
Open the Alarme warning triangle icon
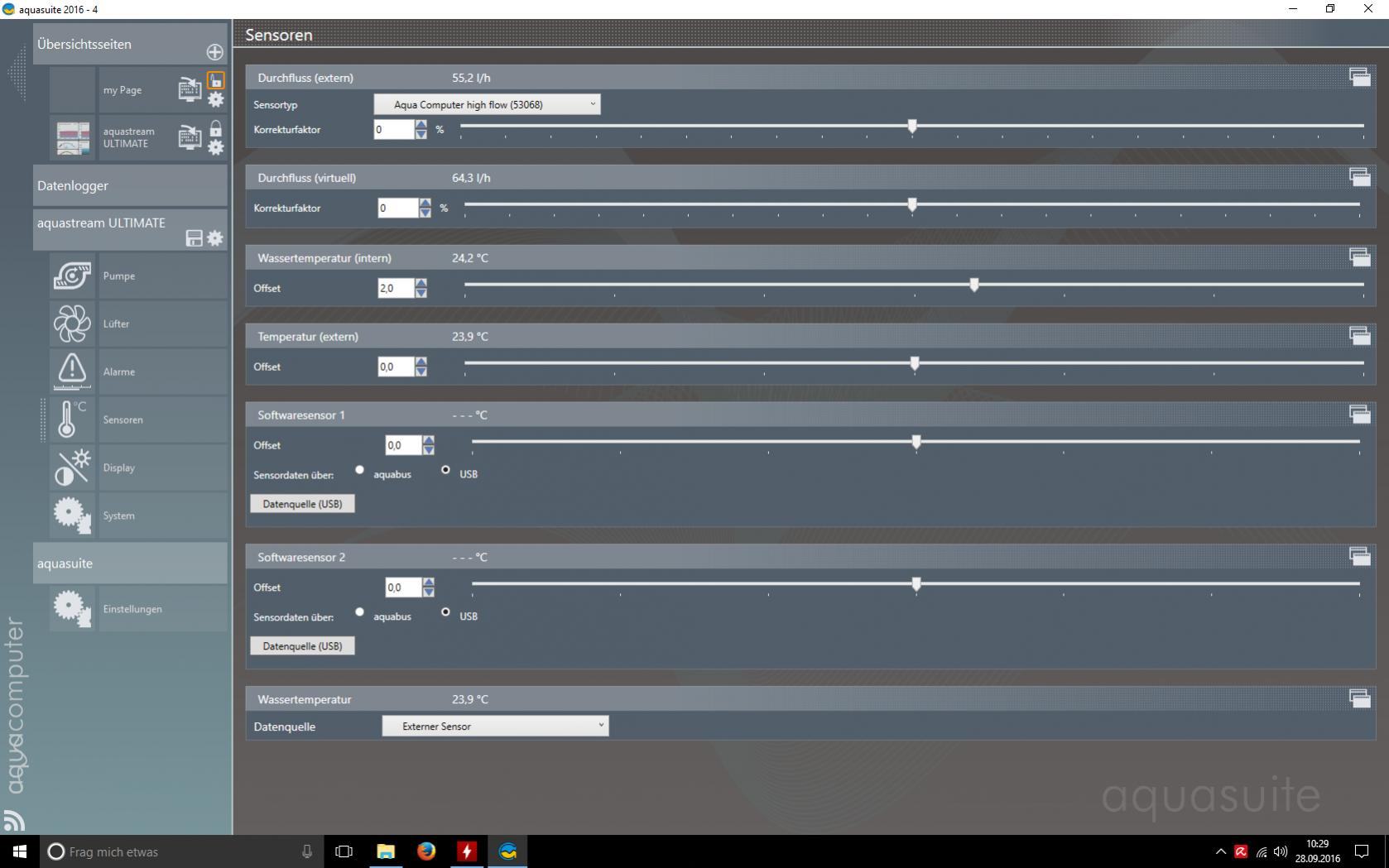tap(73, 372)
